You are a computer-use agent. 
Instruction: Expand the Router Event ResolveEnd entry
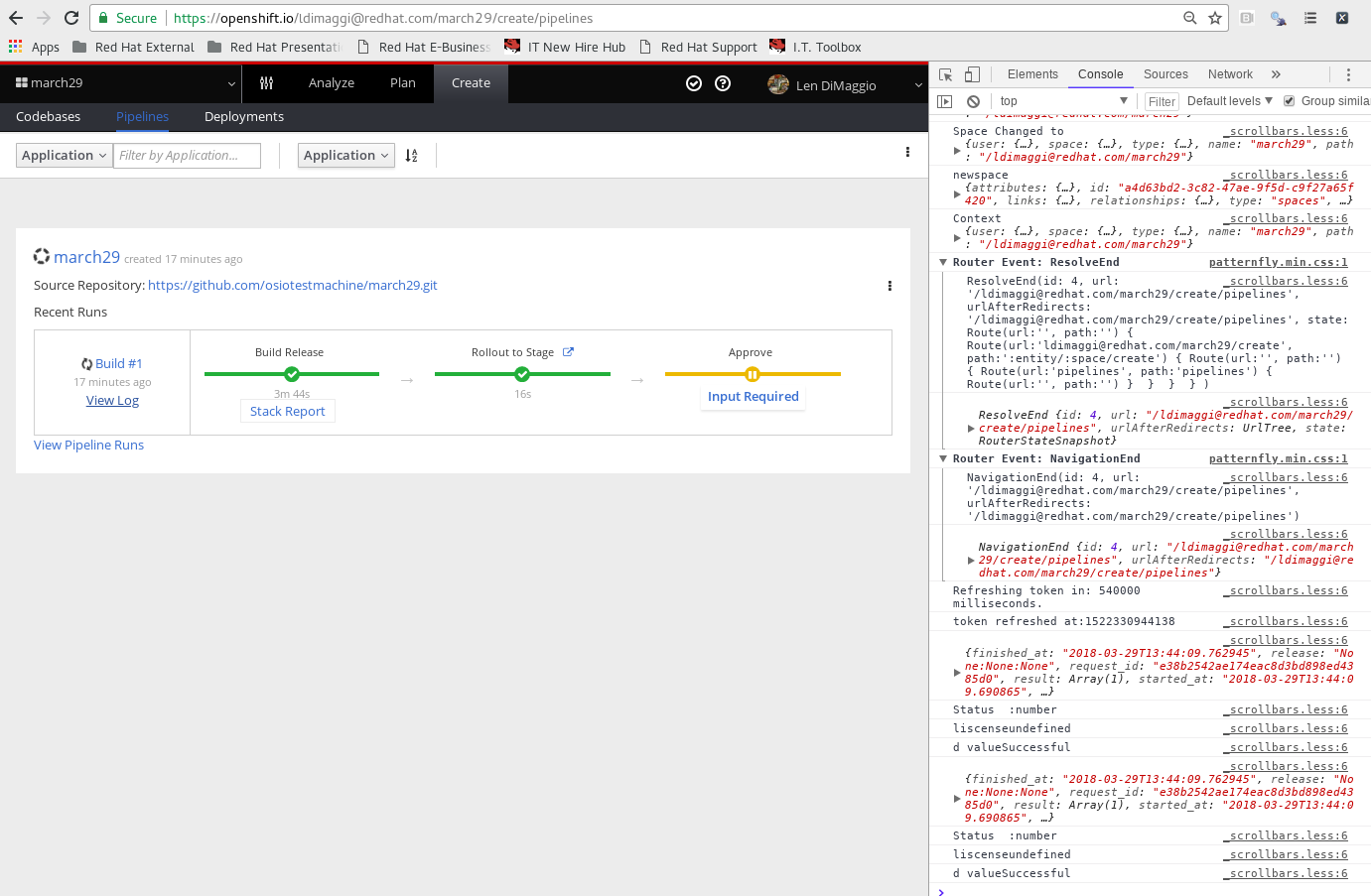click(x=942, y=261)
